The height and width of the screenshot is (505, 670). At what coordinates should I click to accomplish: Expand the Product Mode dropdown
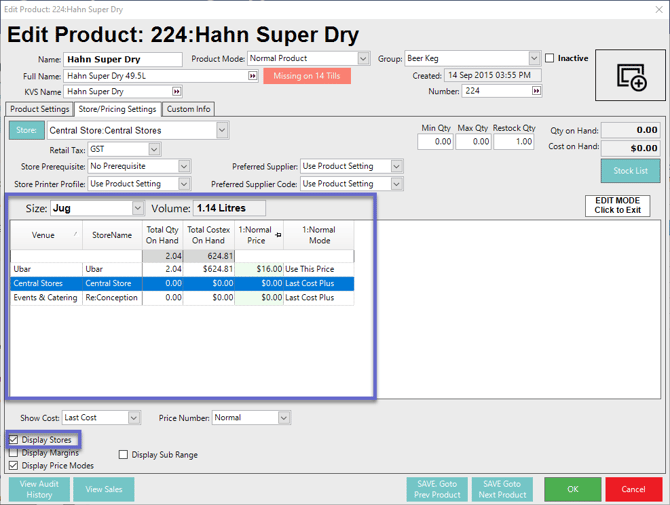(x=363, y=59)
